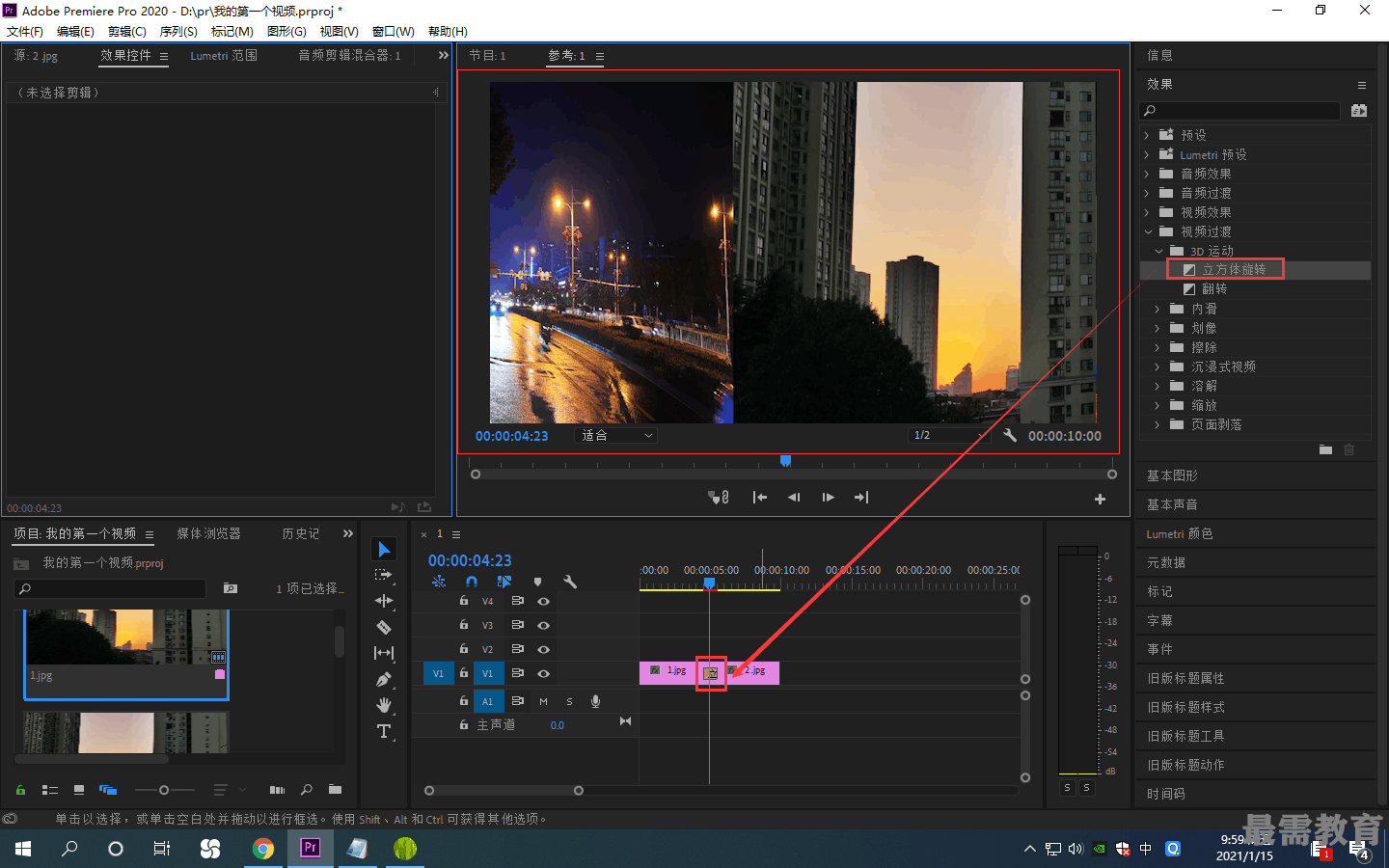The height and width of the screenshot is (868, 1389).
Task: Click the Find icon in project panel
Action: click(307, 790)
